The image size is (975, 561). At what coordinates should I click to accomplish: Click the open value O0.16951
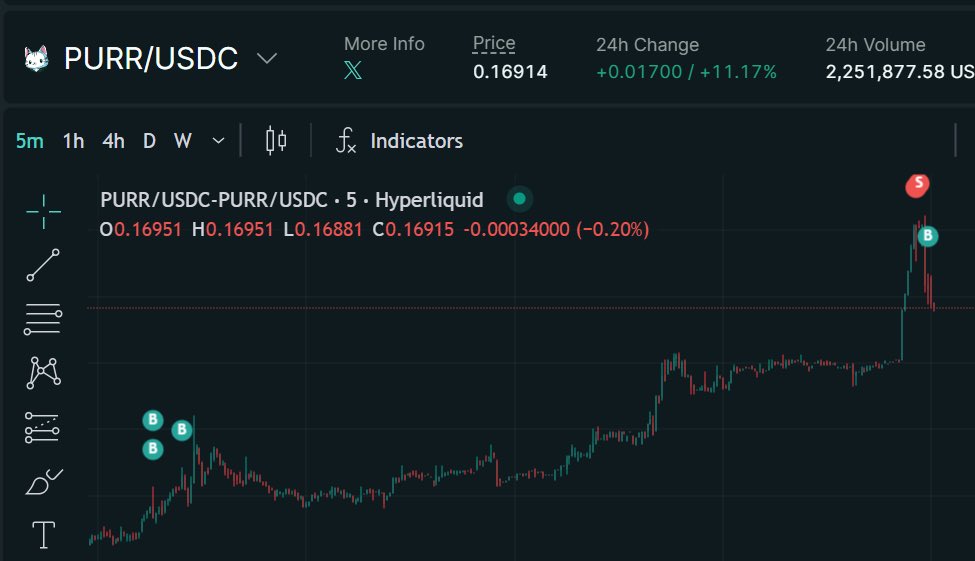click(141, 230)
